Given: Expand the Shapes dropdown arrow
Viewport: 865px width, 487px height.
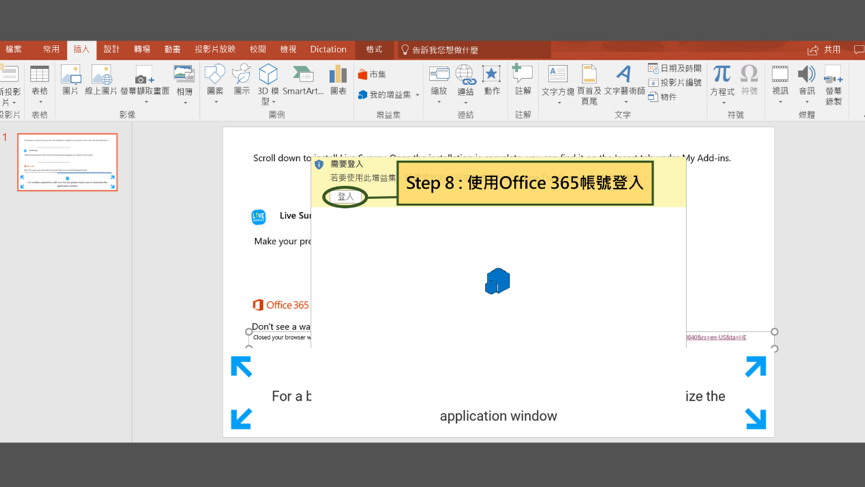Looking at the screenshot, I should (216, 102).
